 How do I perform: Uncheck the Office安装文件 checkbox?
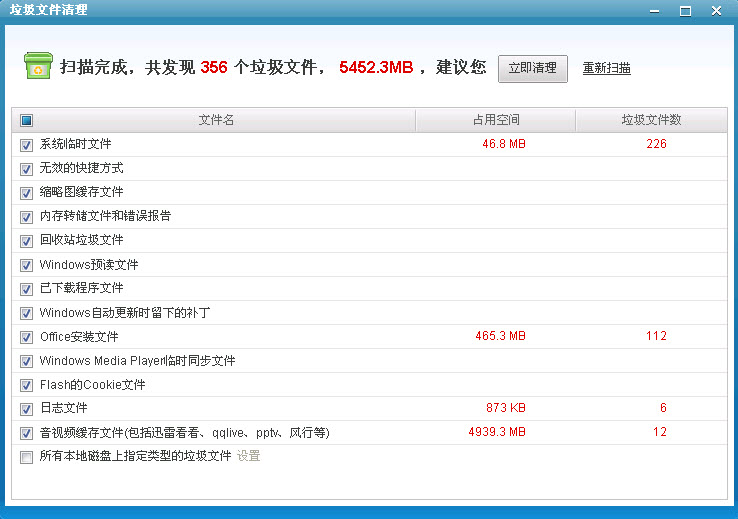[27, 337]
